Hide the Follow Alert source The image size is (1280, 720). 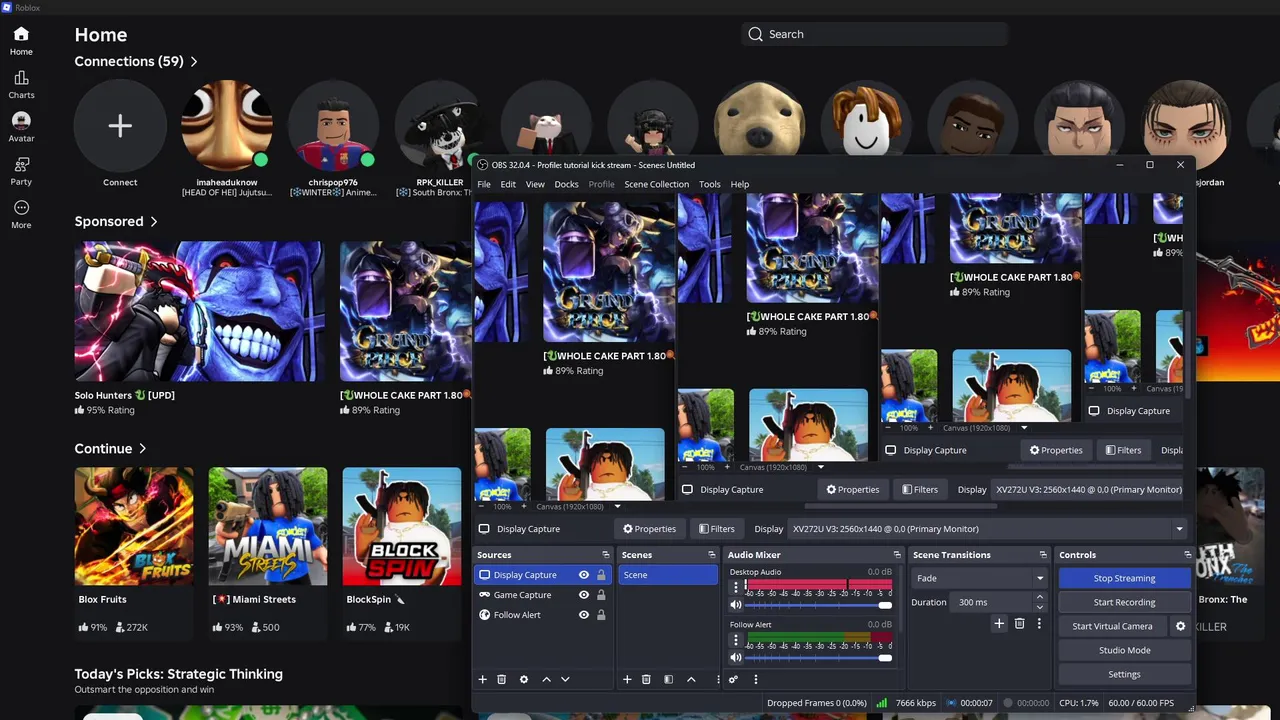tap(584, 615)
